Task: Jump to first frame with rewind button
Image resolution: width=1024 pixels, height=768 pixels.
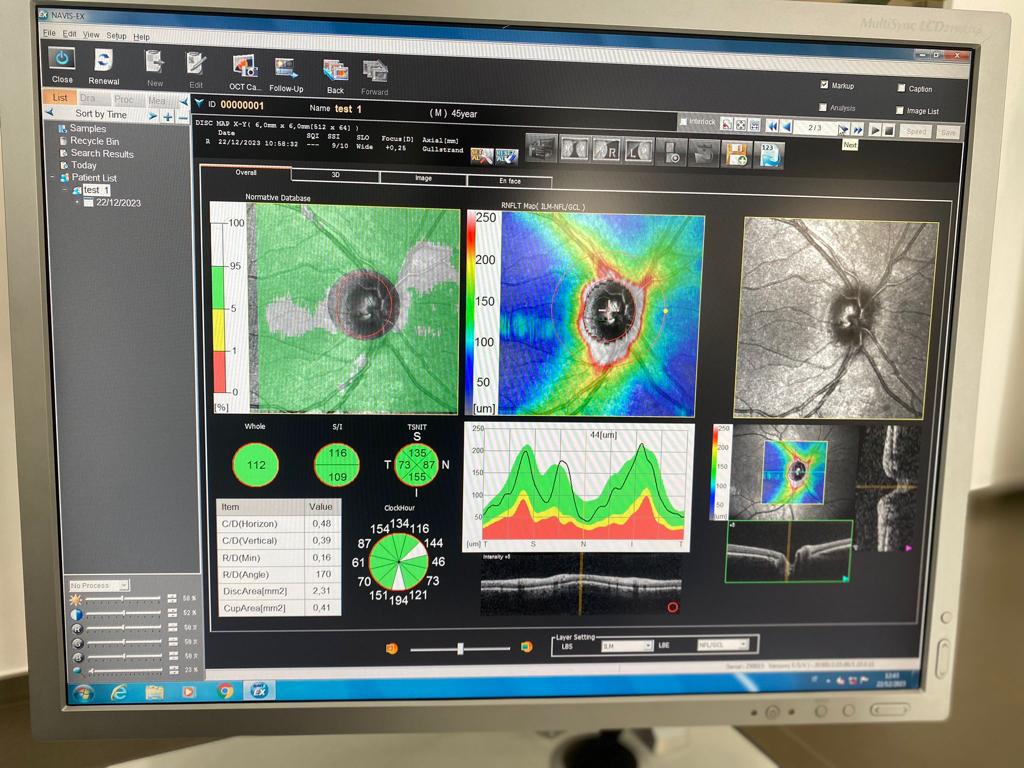Action: [x=772, y=126]
